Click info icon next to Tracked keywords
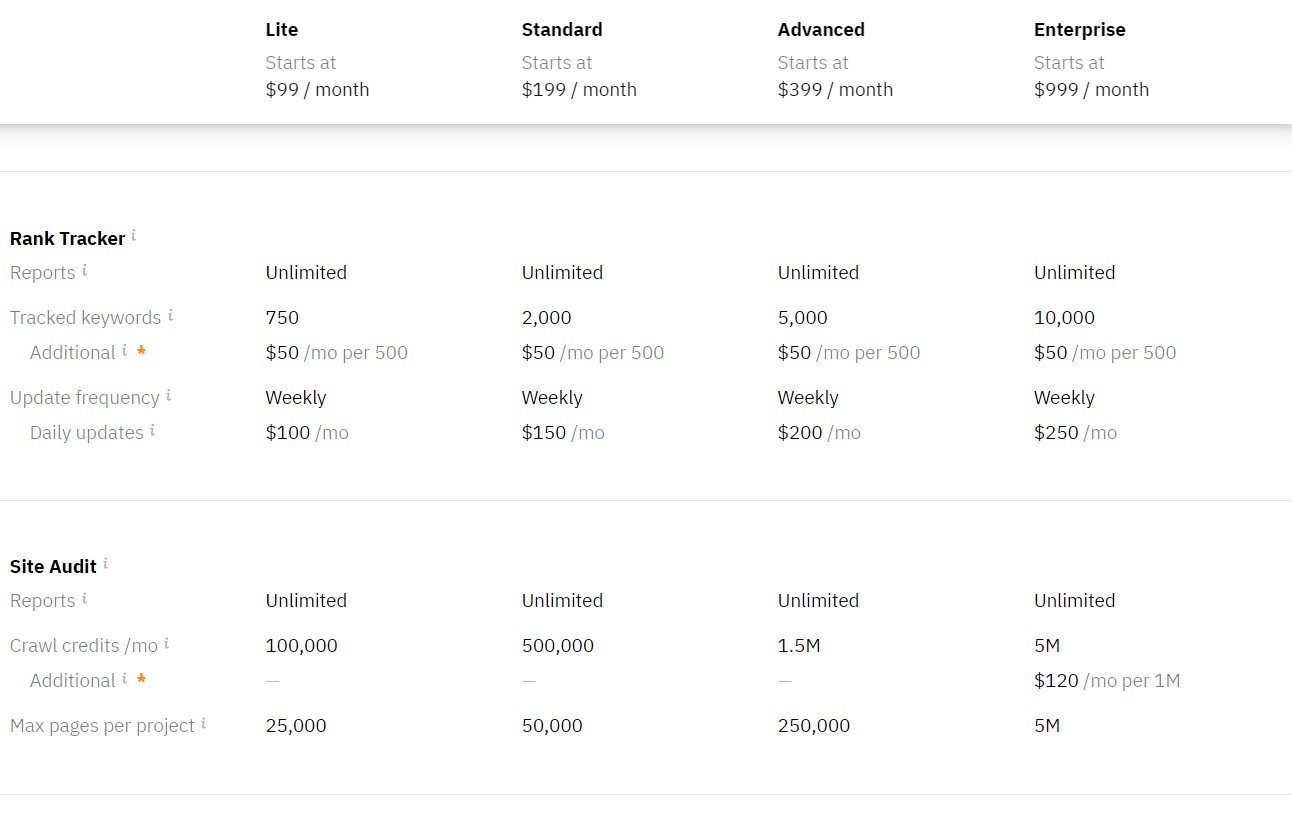 click(170, 315)
